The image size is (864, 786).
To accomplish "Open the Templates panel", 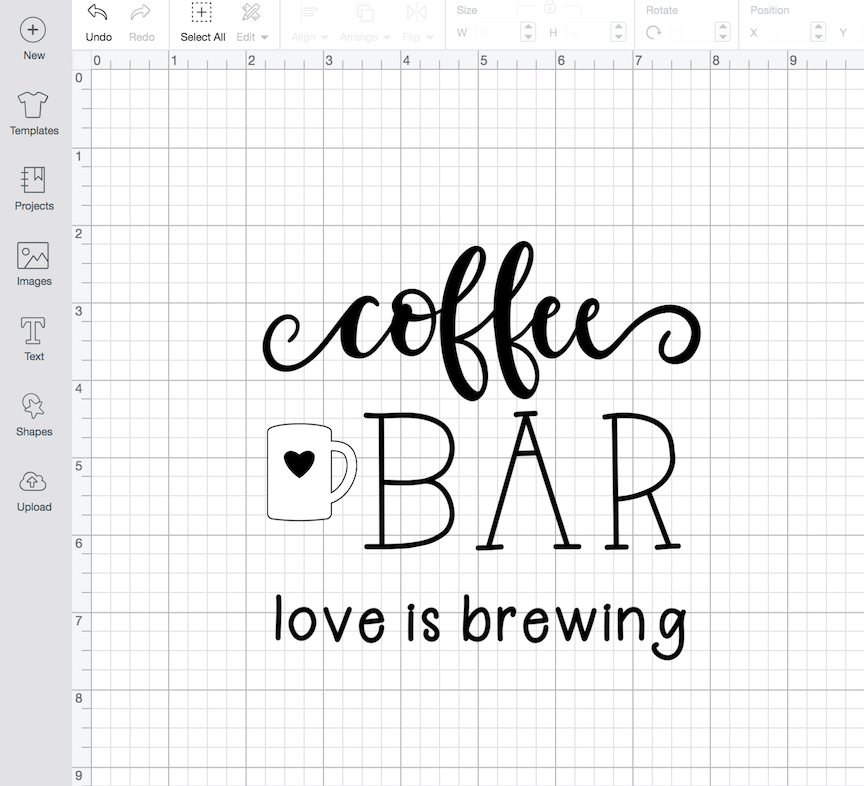I will coord(33,113).
